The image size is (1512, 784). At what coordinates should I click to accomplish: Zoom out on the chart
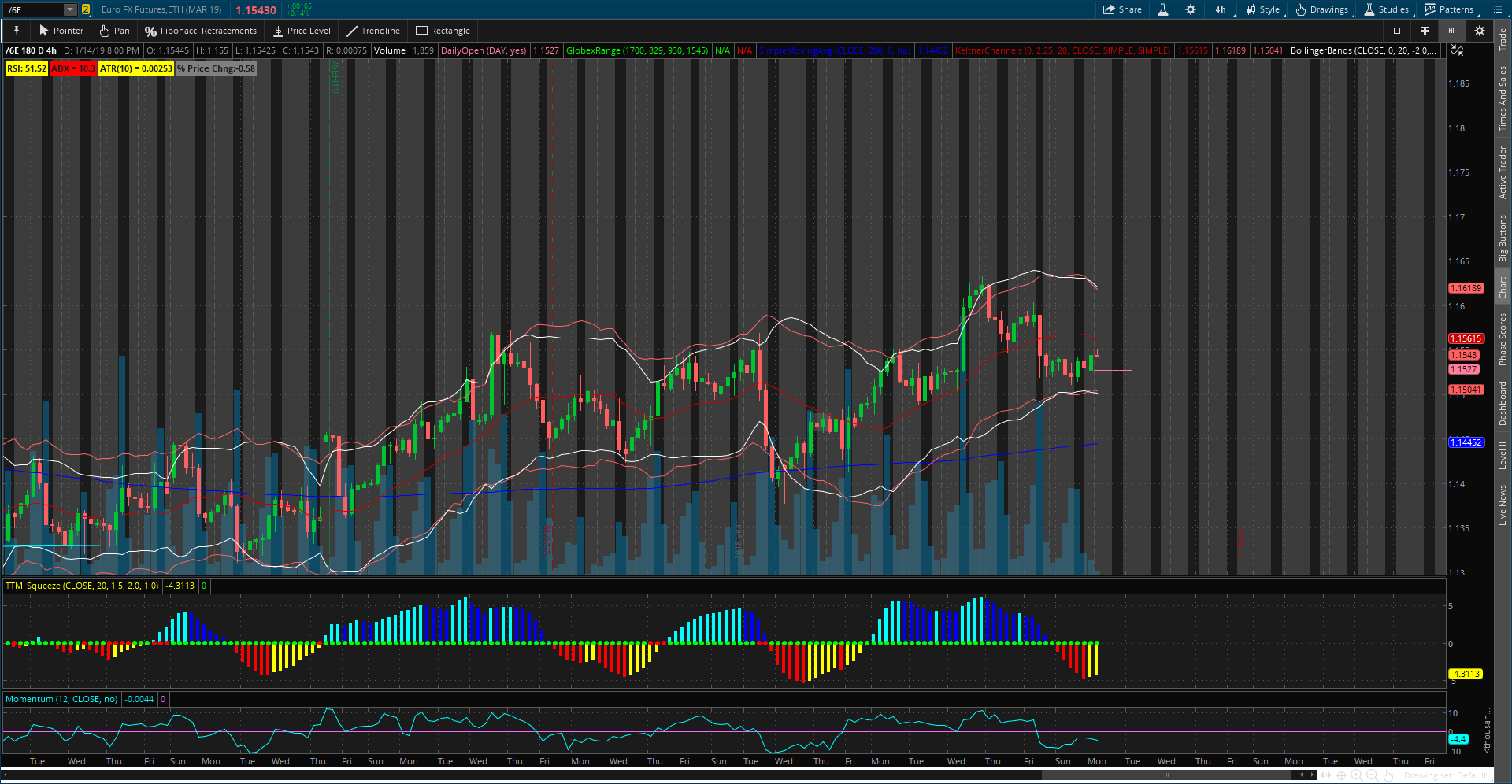click(x=1372, y=775)
